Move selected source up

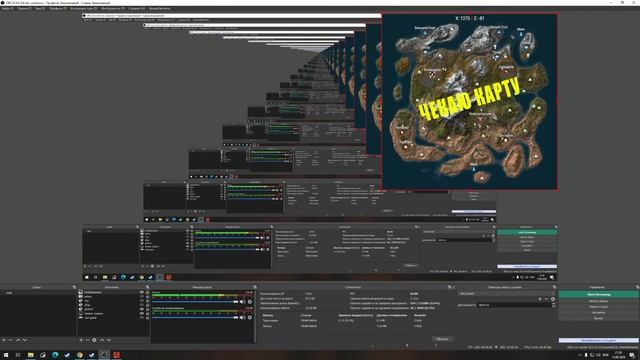pyautogui.click(x=102, y=340)
